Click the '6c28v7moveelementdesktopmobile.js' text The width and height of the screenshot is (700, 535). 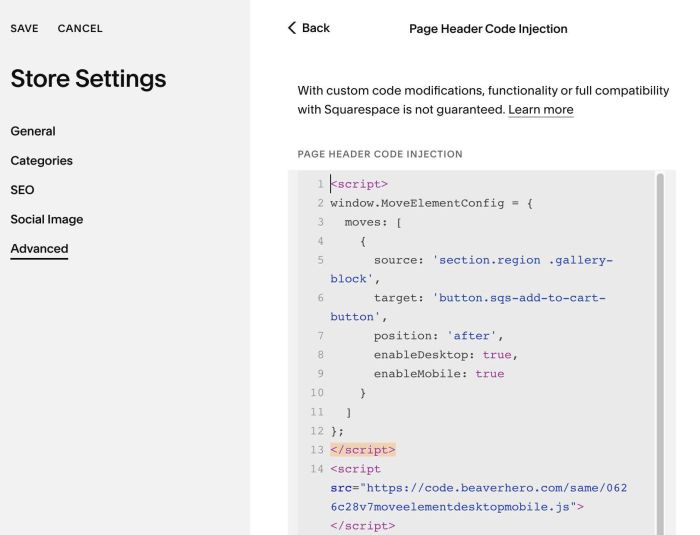pos(450,507)
